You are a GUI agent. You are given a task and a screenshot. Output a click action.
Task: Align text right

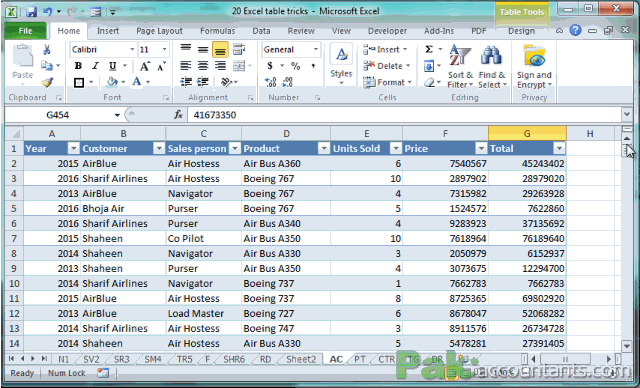(x=220, y=66)
